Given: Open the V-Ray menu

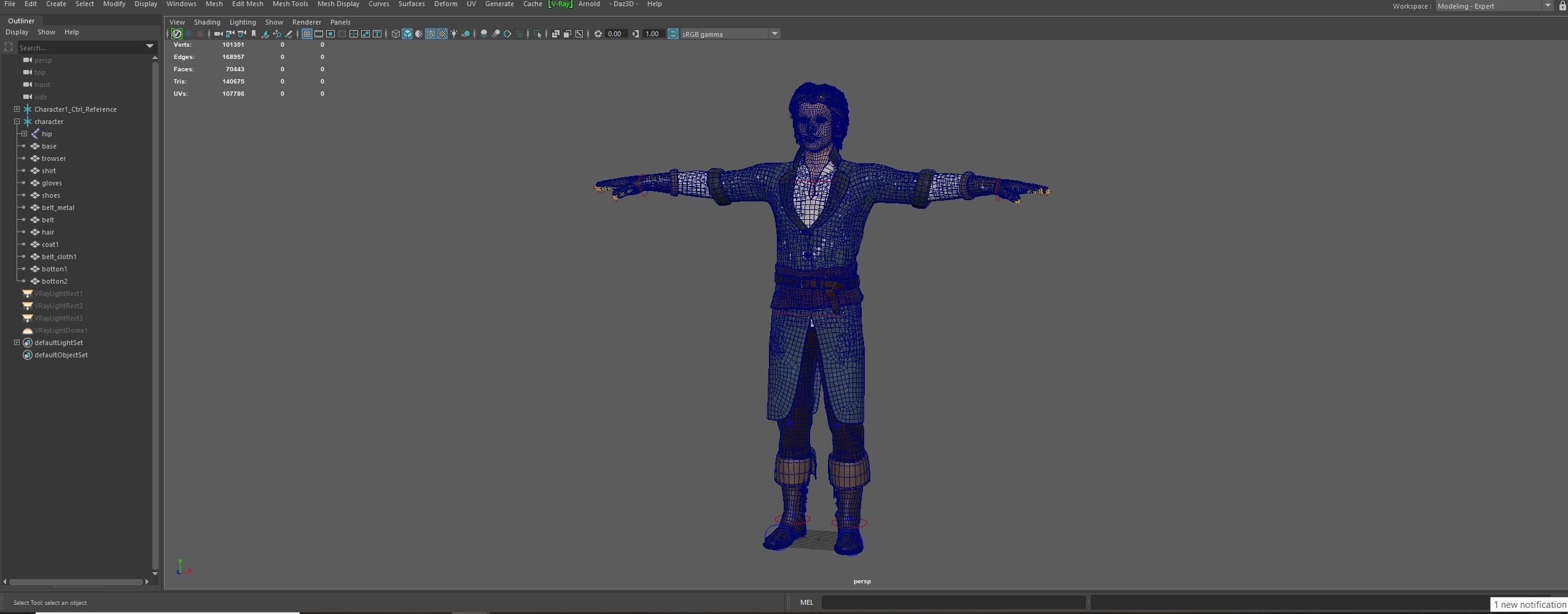Looking at the screenshot, I should [x=560, y=4].
